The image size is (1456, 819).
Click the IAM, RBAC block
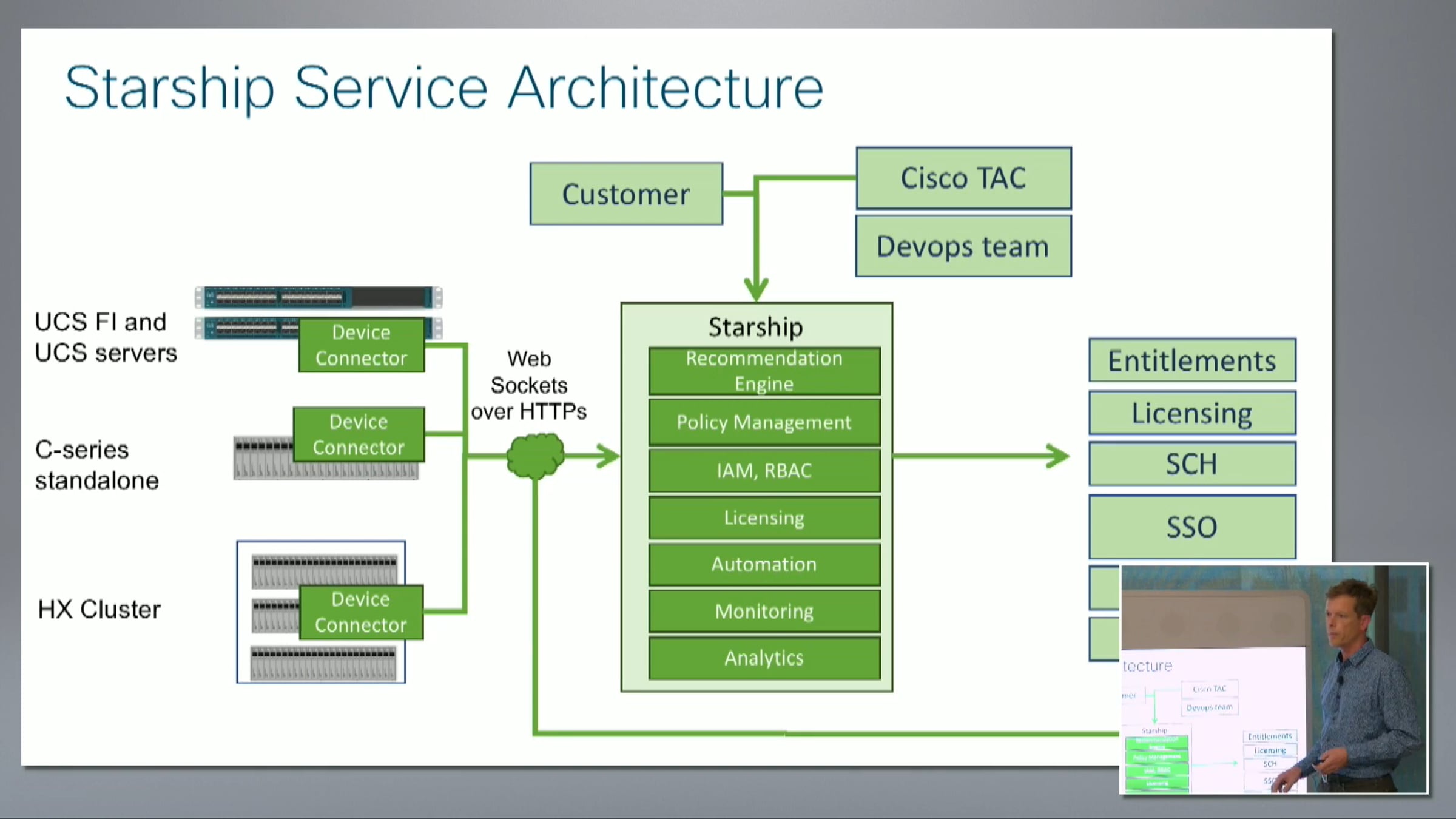pyautogui.click(x=764, y=471)
